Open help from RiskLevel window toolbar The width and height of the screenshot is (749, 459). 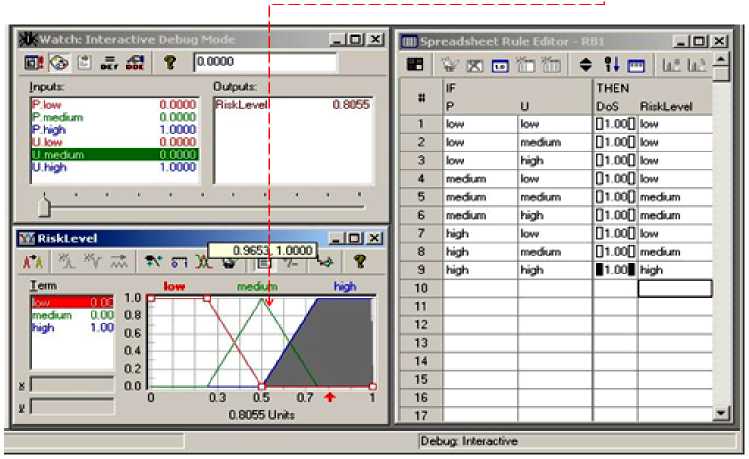coord(359,261)
